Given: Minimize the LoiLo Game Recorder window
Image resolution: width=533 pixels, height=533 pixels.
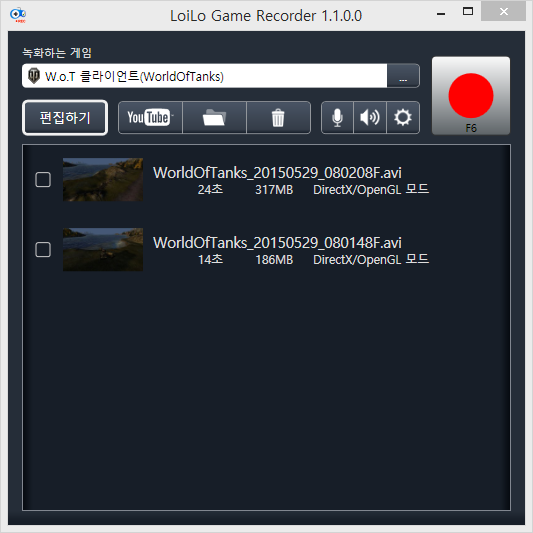Looking at the screenshot, I should tap(441, 13).
